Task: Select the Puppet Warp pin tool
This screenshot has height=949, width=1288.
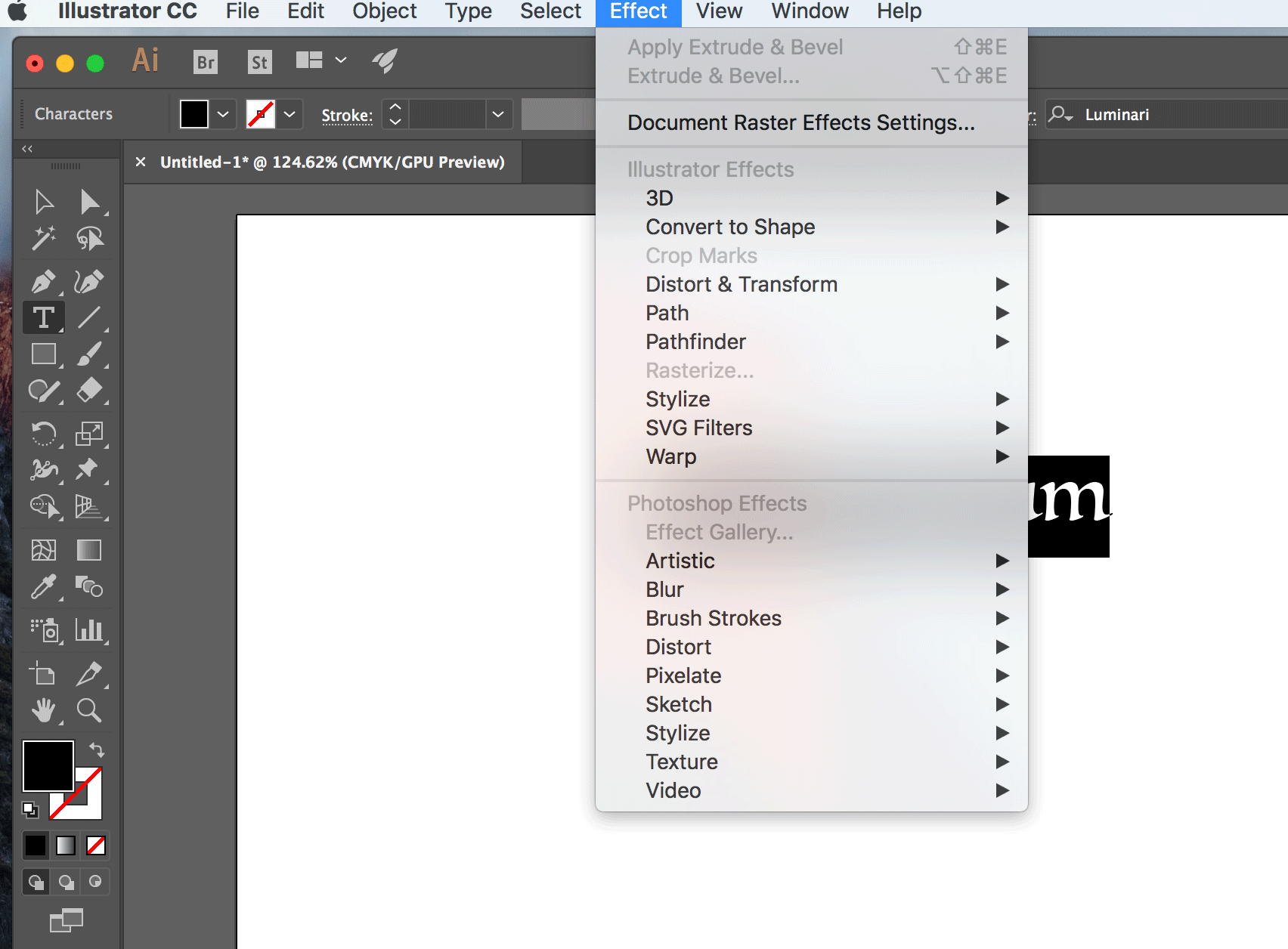Action: pyautogui.click(x=89, y=469)
